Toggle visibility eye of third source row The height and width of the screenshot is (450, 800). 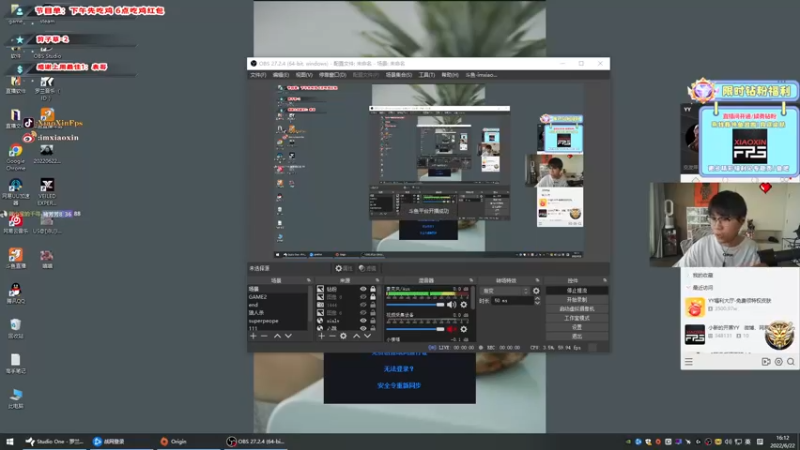363,305
